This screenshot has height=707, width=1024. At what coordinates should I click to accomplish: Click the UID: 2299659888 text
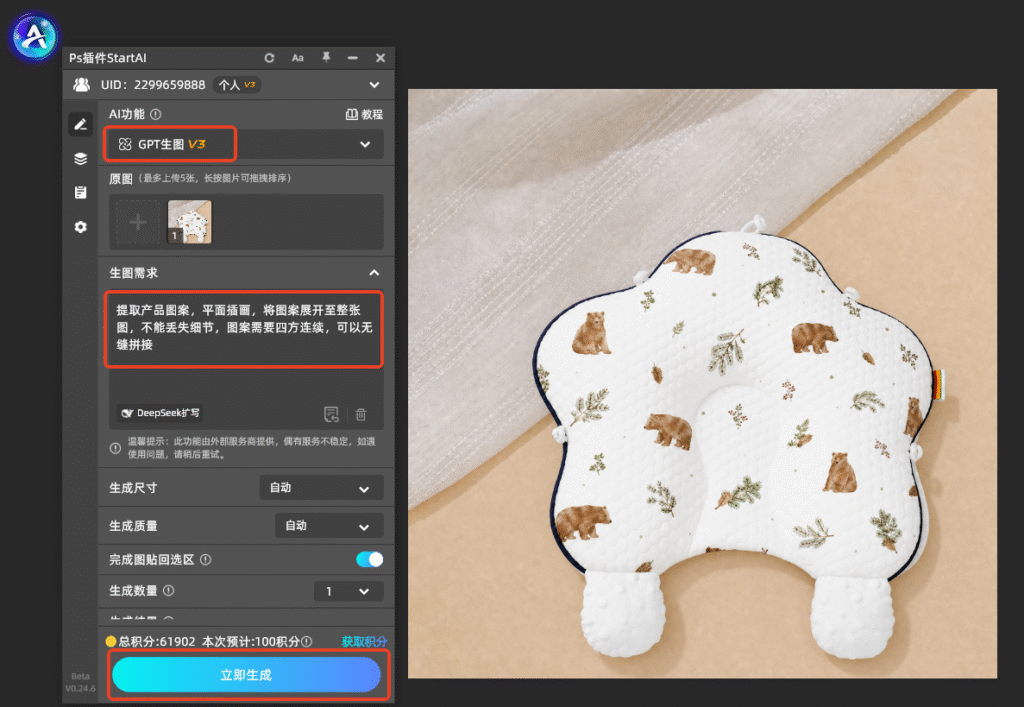(153, 85)
